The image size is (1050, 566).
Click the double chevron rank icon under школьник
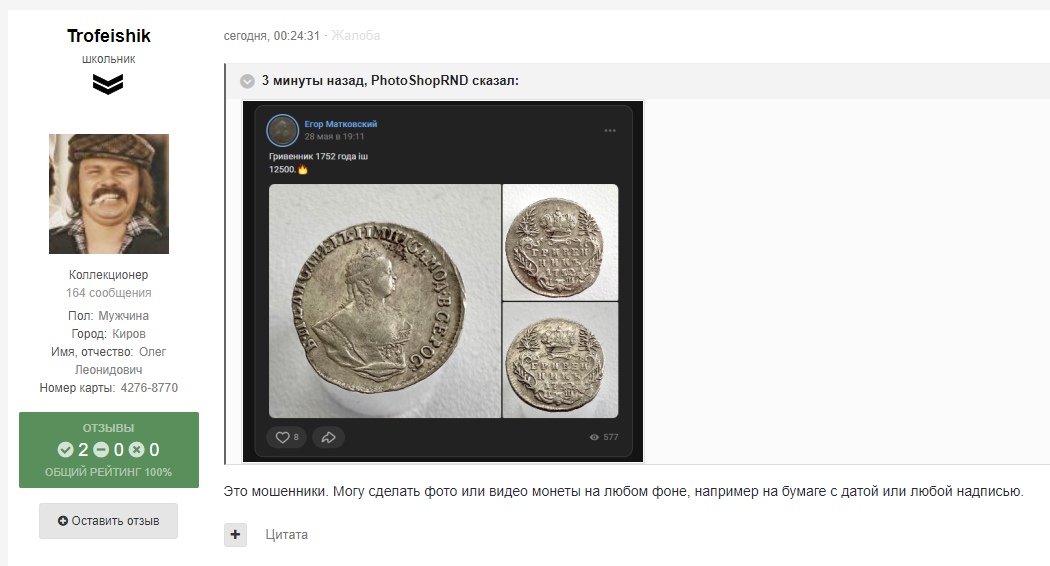(108, 86)
